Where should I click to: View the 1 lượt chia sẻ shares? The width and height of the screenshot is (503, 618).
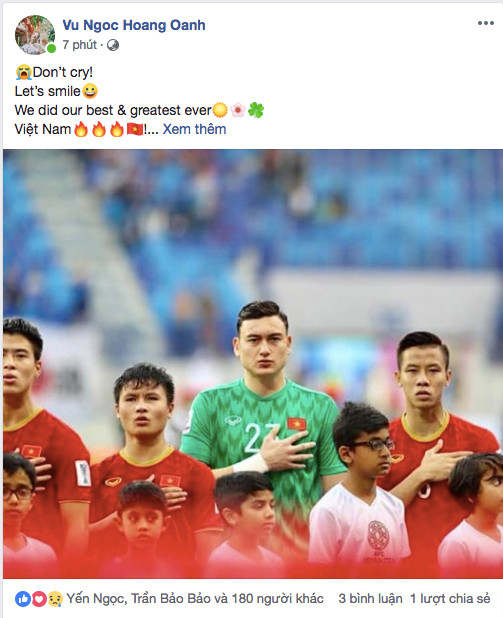tap(450, 599)
